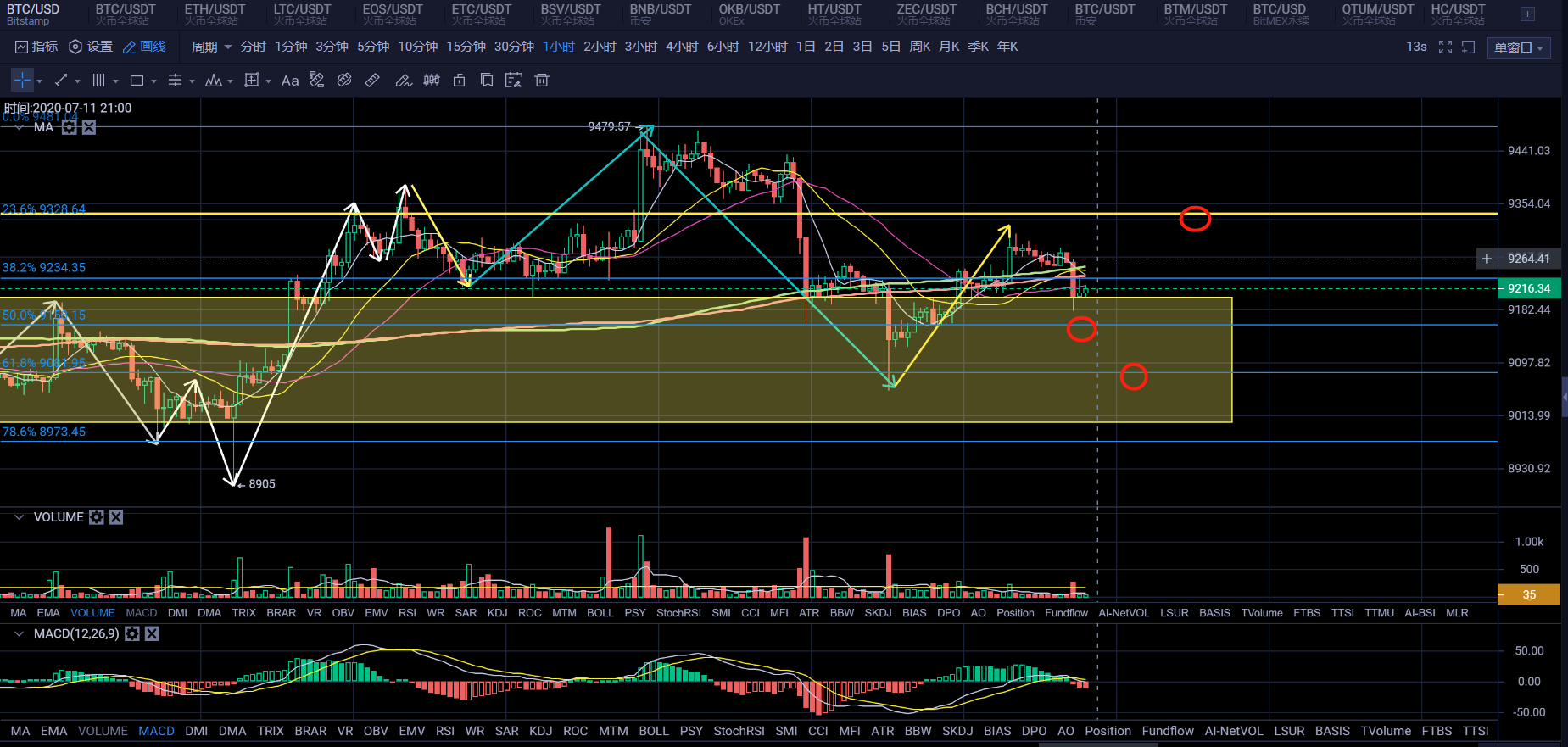This screenshot has height=747, width=1568.
Task: Select the 4小时 timeframe
Action: click(x=682, y=47)
